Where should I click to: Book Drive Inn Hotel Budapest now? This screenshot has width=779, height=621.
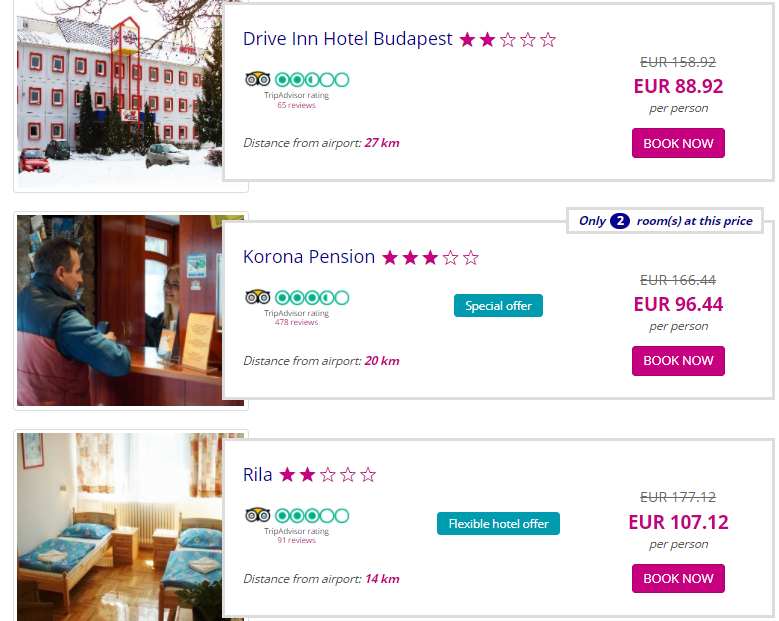click(x=678, y=143)
